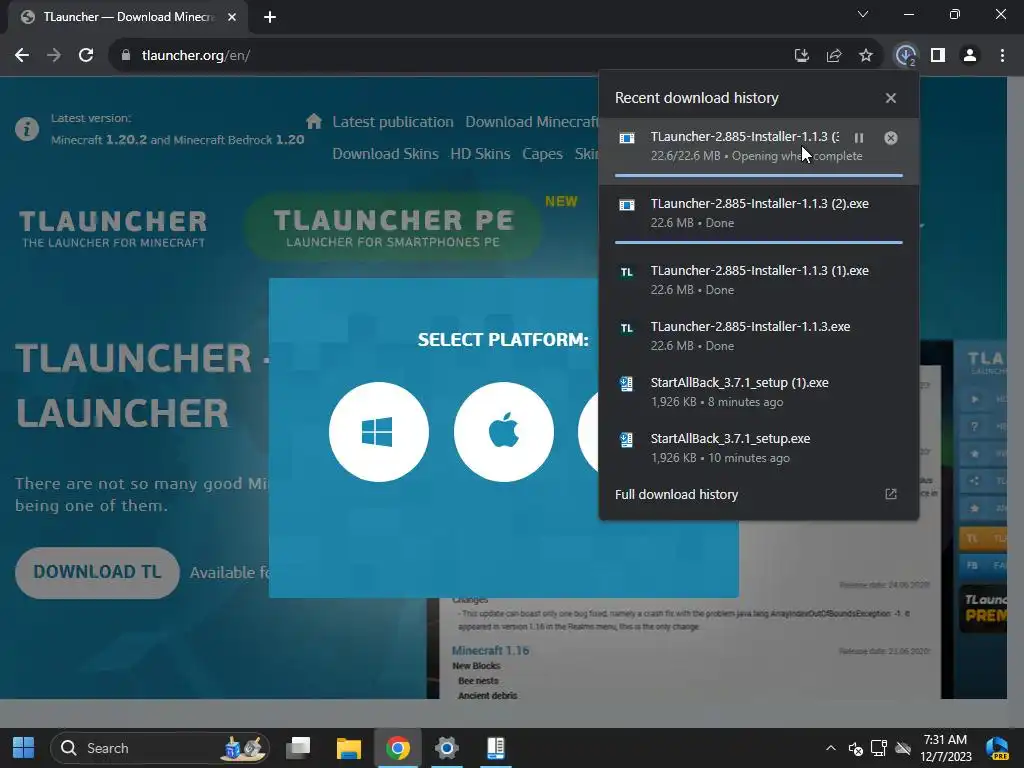The image size is (1024, 768).
Task: Click the taskbar clock showing 7:31 AM
Action: [946, 748]
